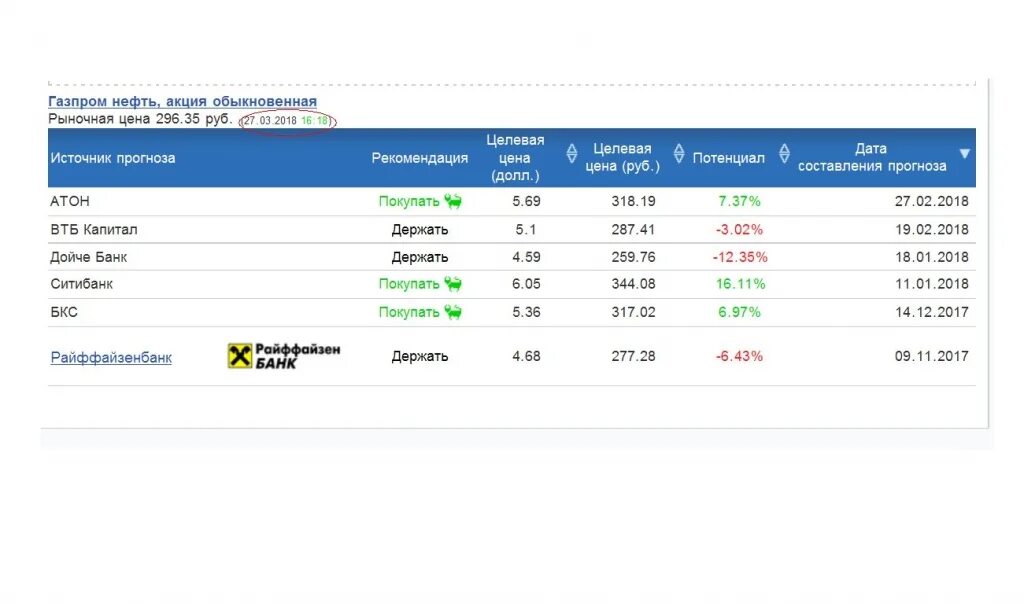Click the forecast date 19.02.2018
The height and width of the screenshot is (604, 1024).
click(931, 230)
